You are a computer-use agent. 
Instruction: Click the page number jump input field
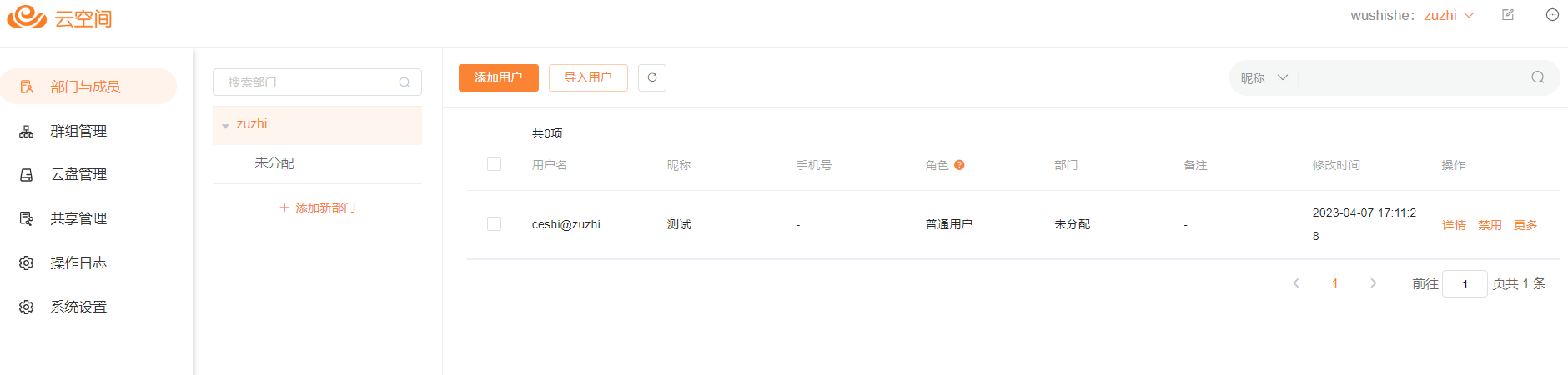(1465, 284)
